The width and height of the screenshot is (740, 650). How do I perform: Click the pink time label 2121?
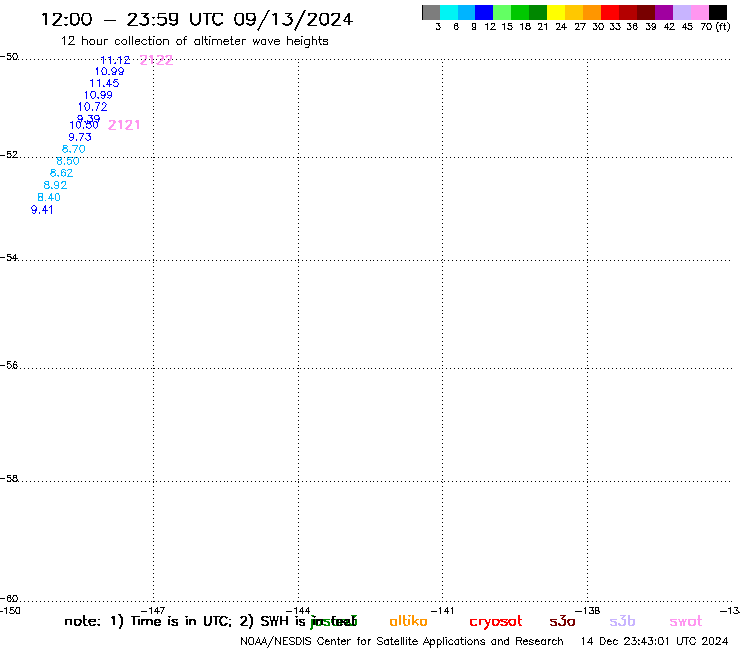[x=124, y=125]
